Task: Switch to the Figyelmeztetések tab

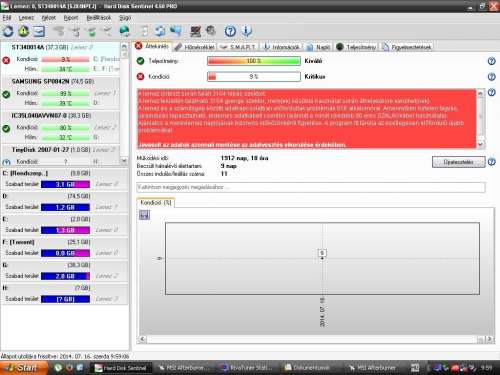Action: 407,47
